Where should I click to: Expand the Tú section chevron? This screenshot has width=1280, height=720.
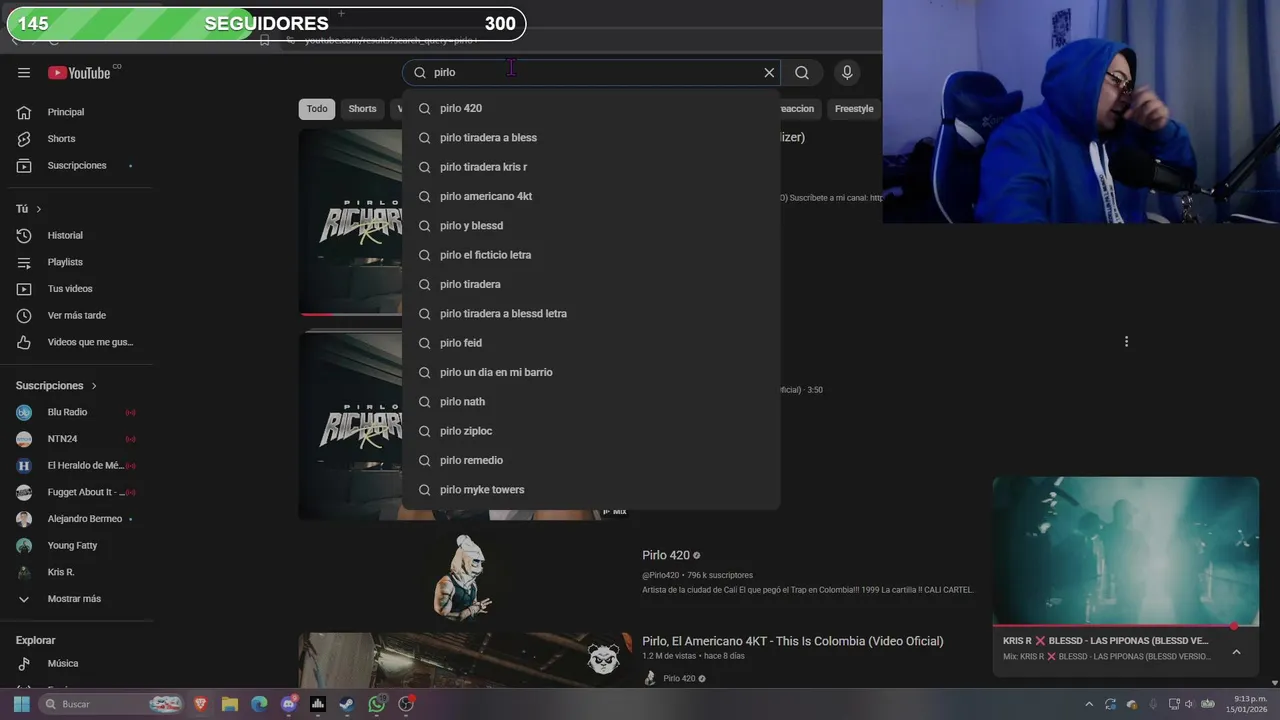click(x=39, y=209)
